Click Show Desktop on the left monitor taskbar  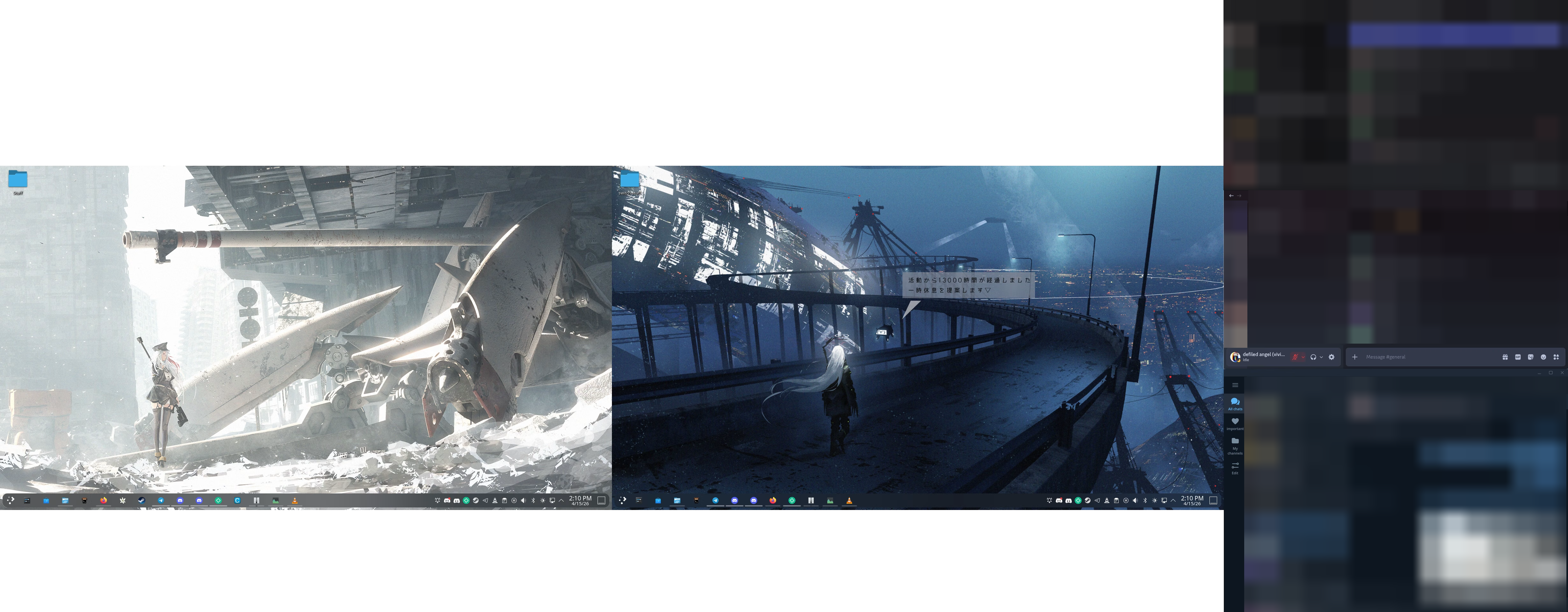pos(601,500)
